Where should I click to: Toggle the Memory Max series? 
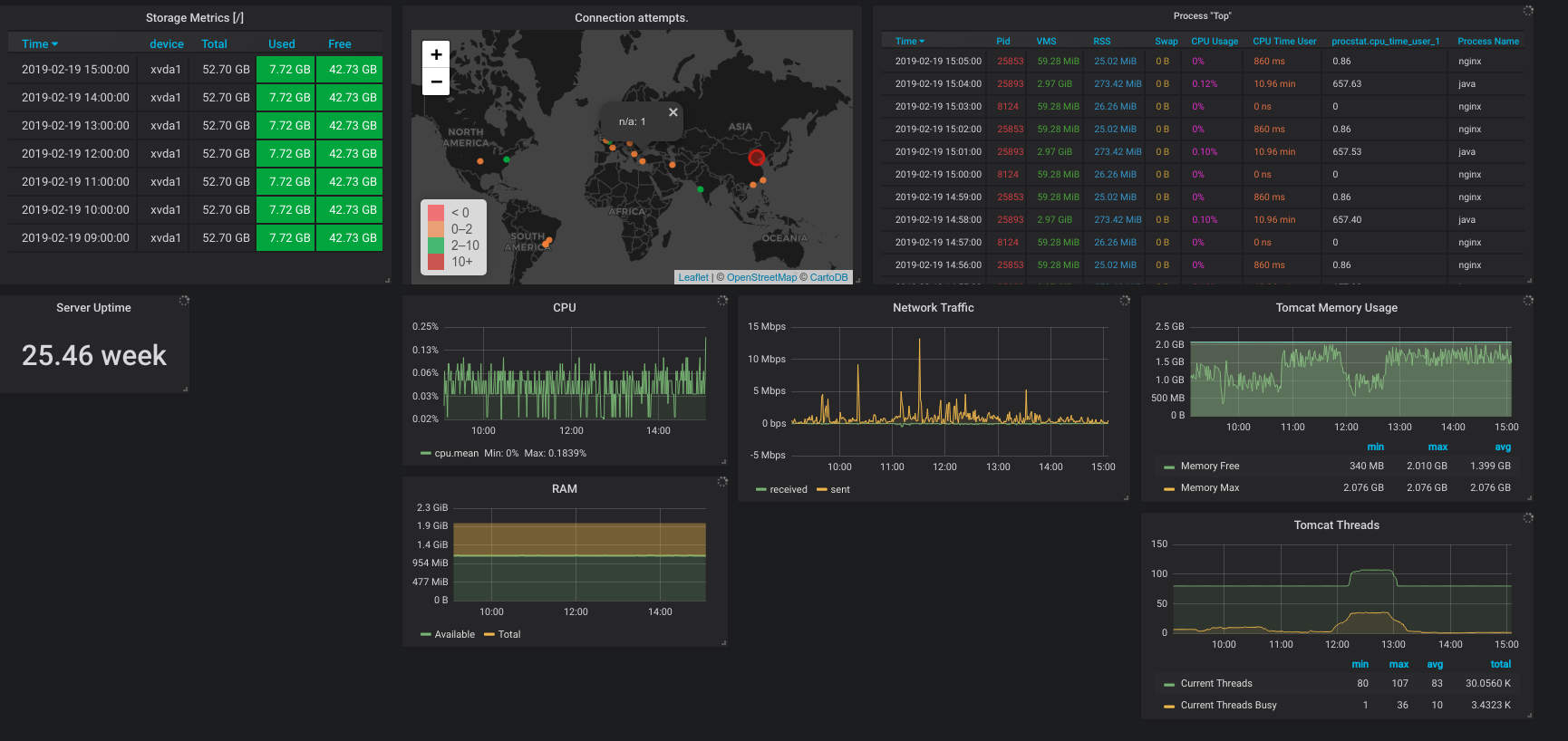click(1210, 487)
